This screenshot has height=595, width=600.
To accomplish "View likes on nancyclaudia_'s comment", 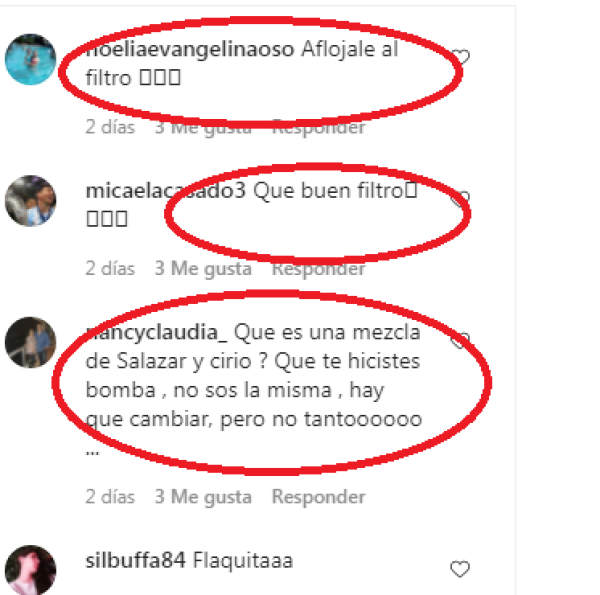I will pos(203,497).
